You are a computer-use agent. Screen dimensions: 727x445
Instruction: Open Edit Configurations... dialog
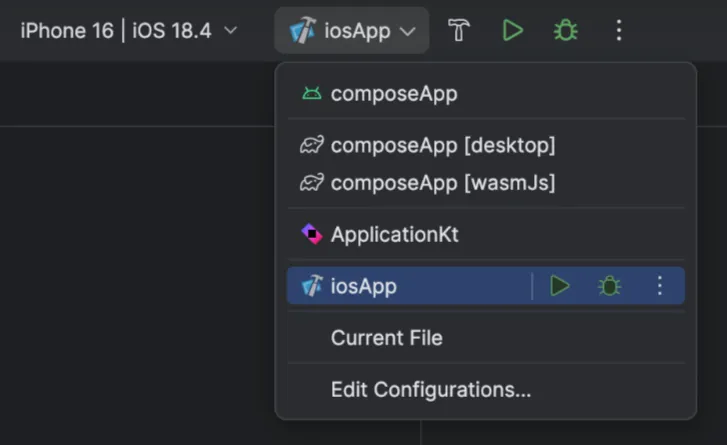[486, 390]
